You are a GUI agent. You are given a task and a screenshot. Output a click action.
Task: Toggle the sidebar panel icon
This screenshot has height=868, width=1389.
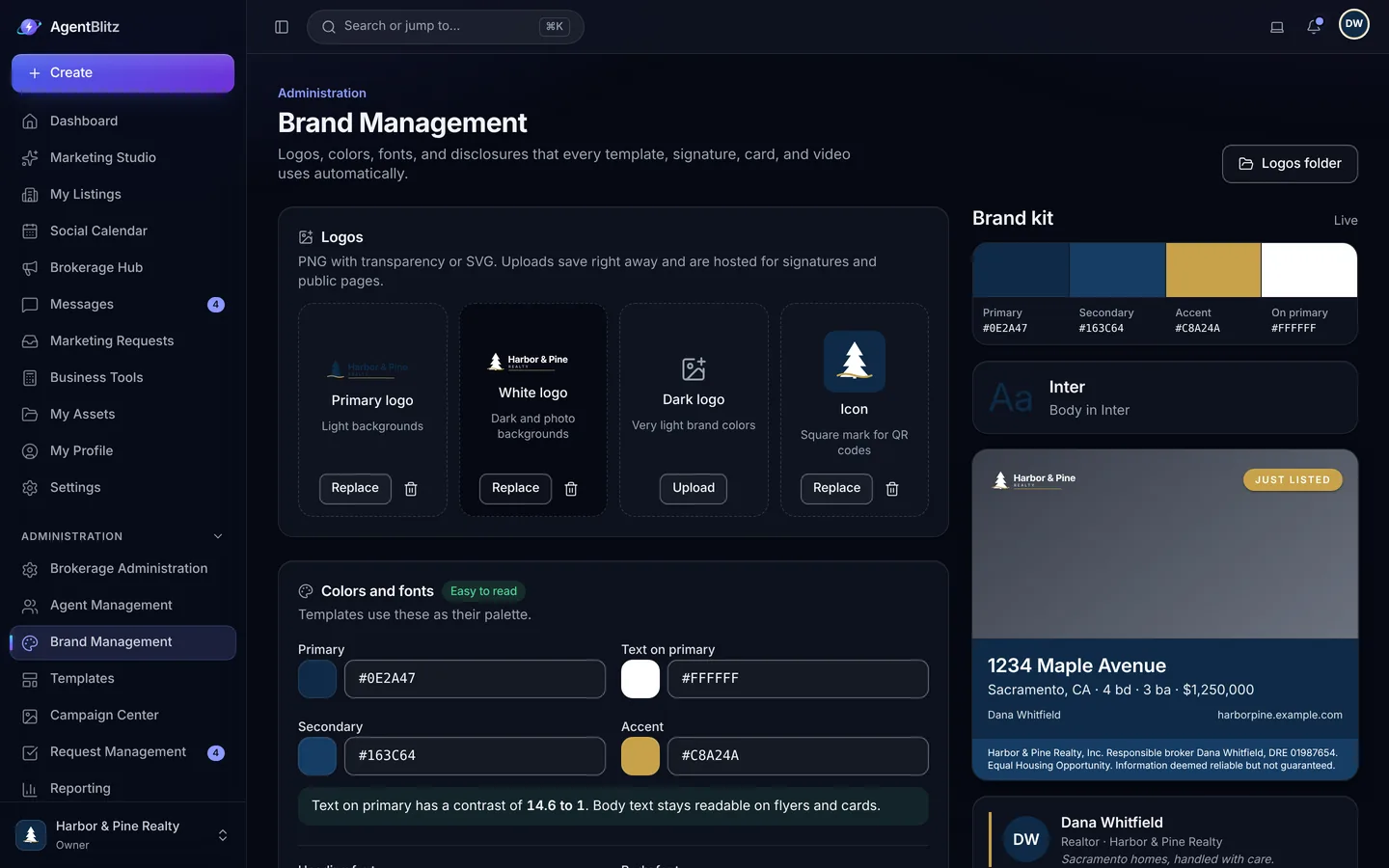[x=282, y=27]
